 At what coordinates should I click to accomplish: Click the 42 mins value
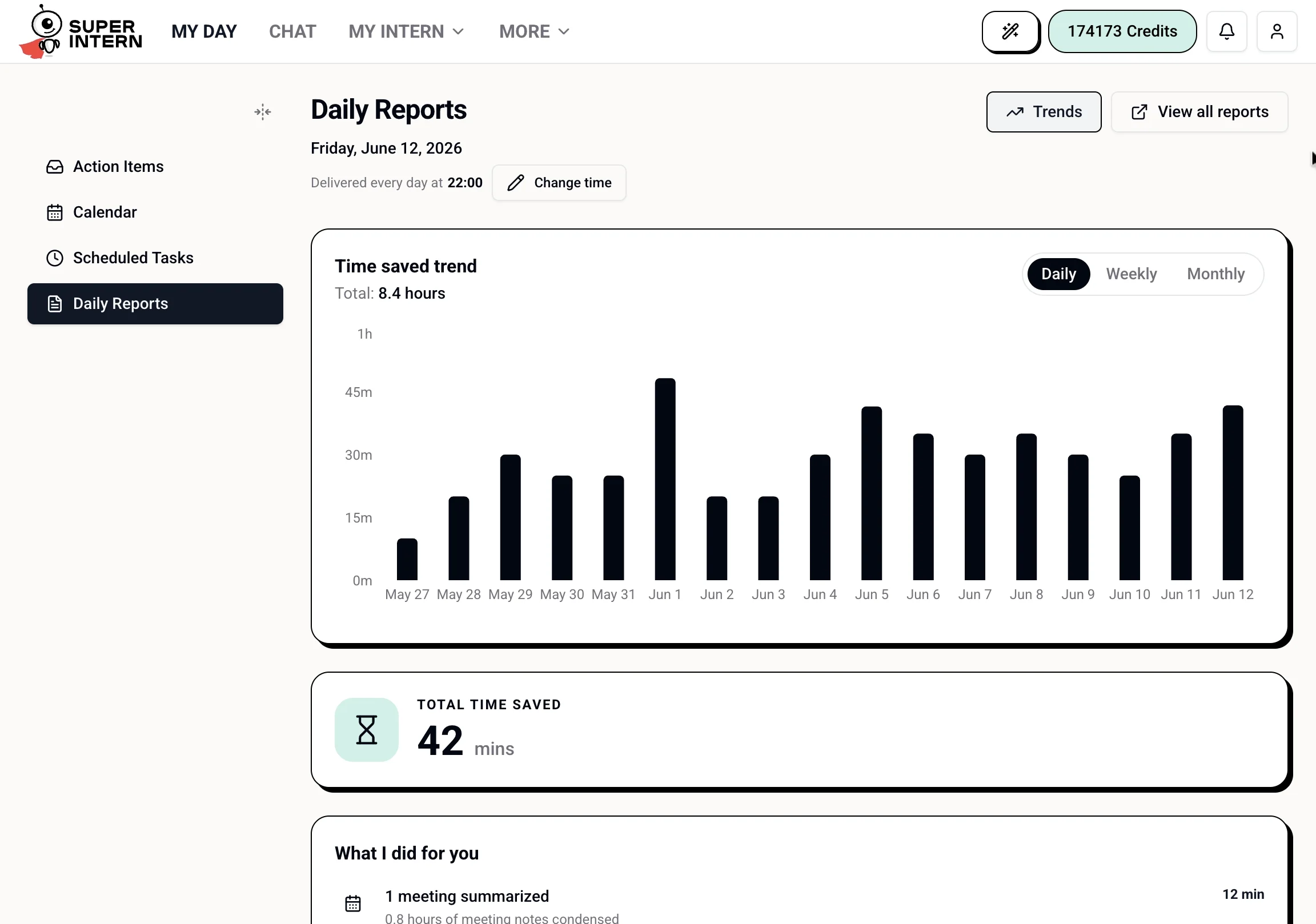(x=466, y=741)
